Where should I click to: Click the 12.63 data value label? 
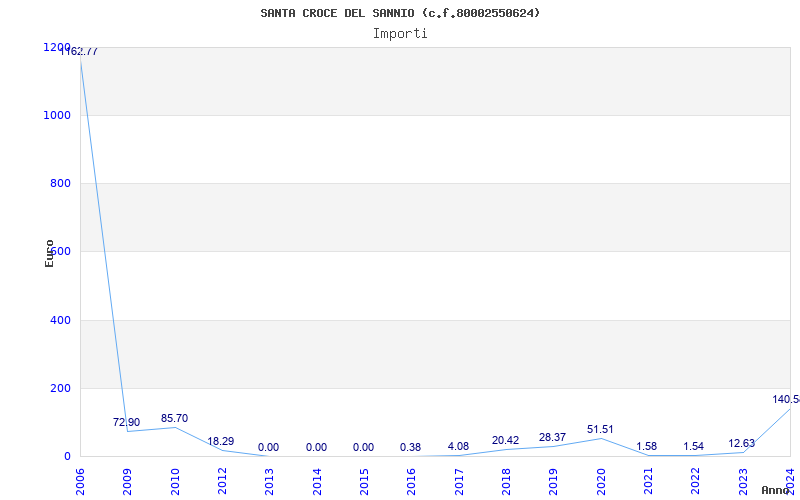click(x=742, y=443)
